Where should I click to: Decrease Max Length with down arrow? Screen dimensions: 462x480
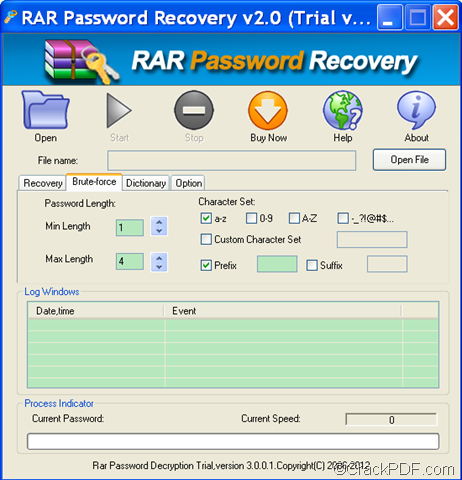pyautogui.click(x=159, y=267)
